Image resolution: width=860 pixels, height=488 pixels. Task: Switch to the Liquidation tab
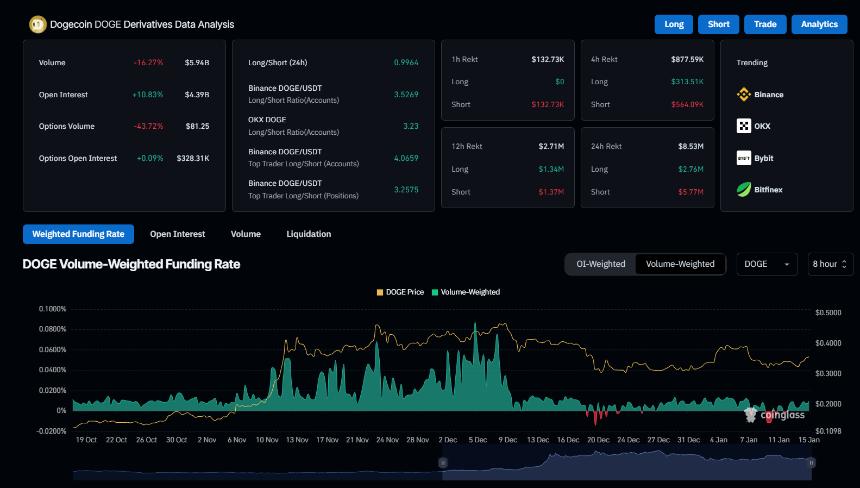(x=309, y=234)
